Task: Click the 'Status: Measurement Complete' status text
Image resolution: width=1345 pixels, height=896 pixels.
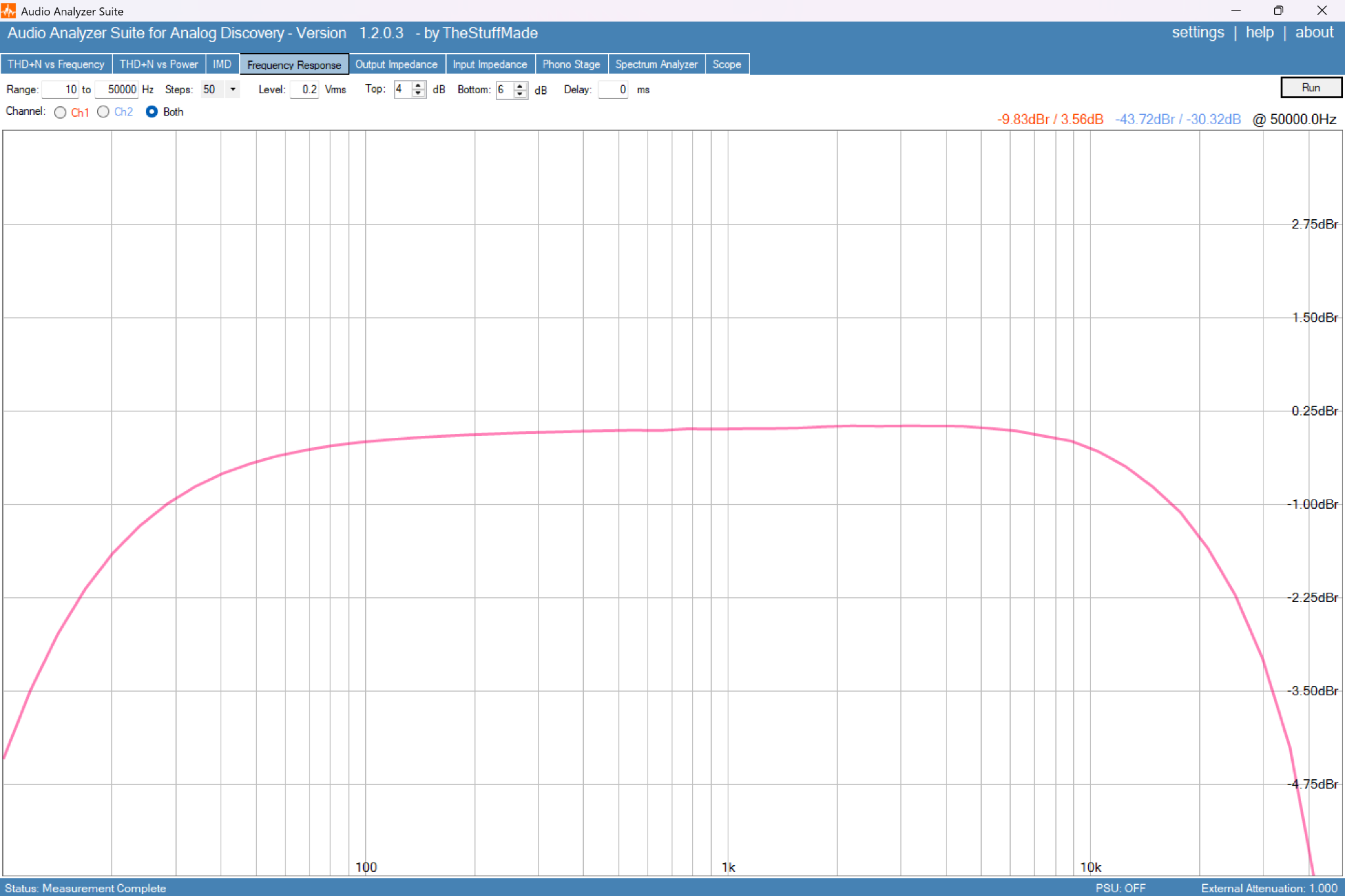Action: coord(85,888)
